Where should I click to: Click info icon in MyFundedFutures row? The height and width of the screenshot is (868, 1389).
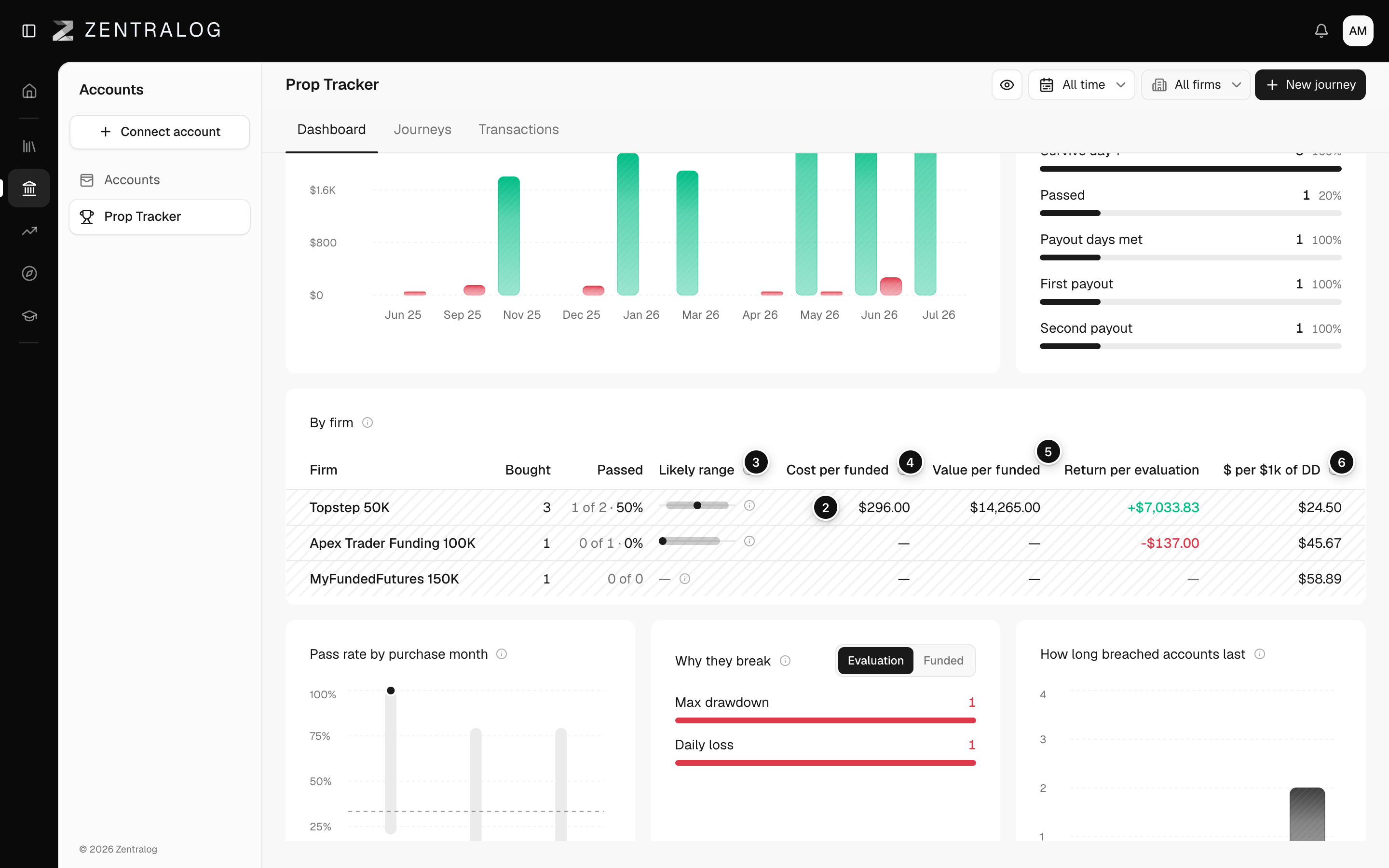click(685, 579)
